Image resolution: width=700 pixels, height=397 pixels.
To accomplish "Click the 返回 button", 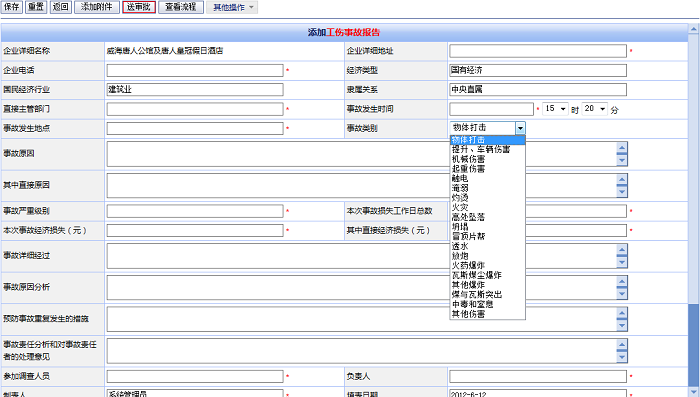I will tap(61, 7).
